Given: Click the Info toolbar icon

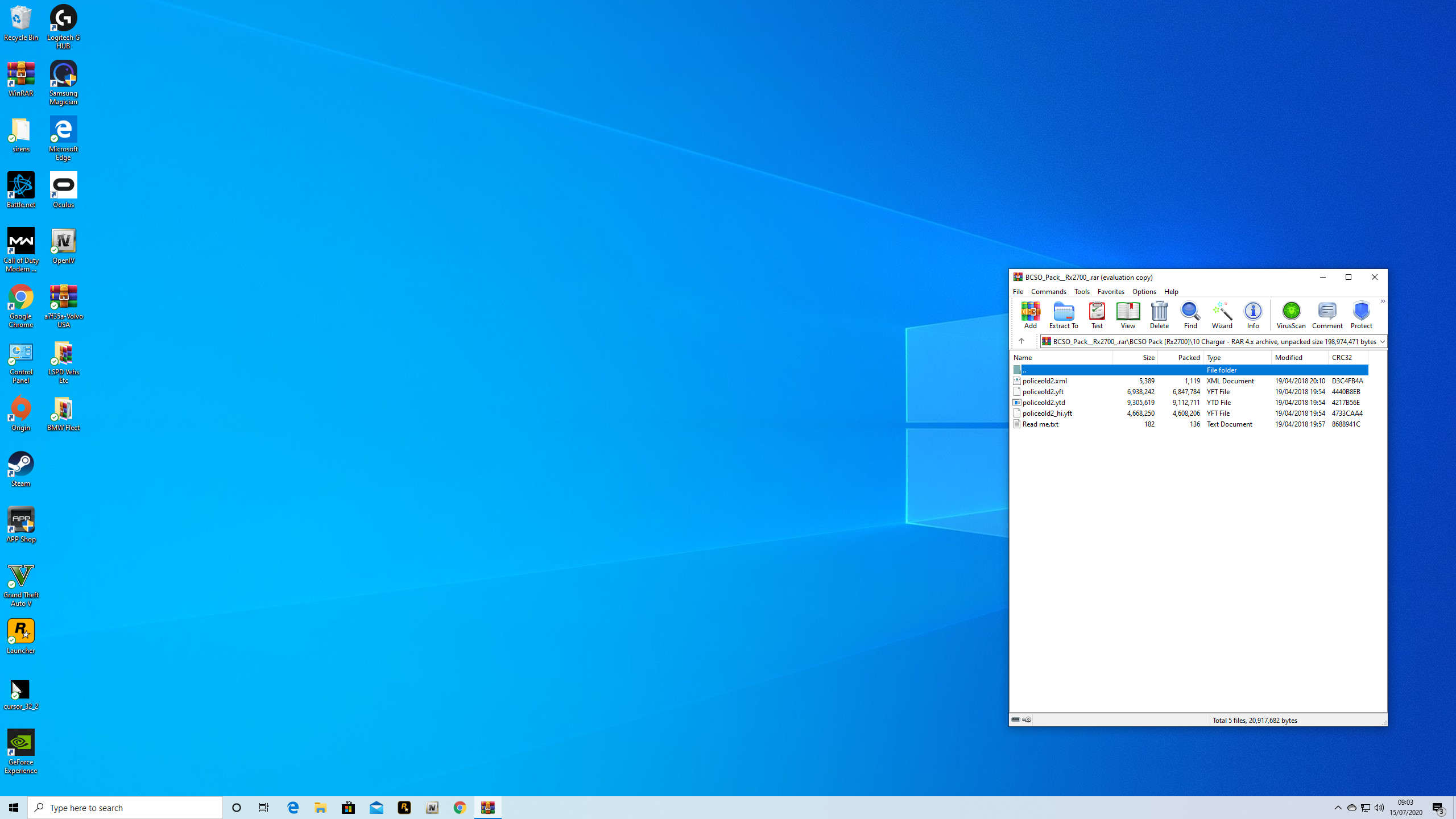Looking at the screenshot, I should tap(1252, 315).
